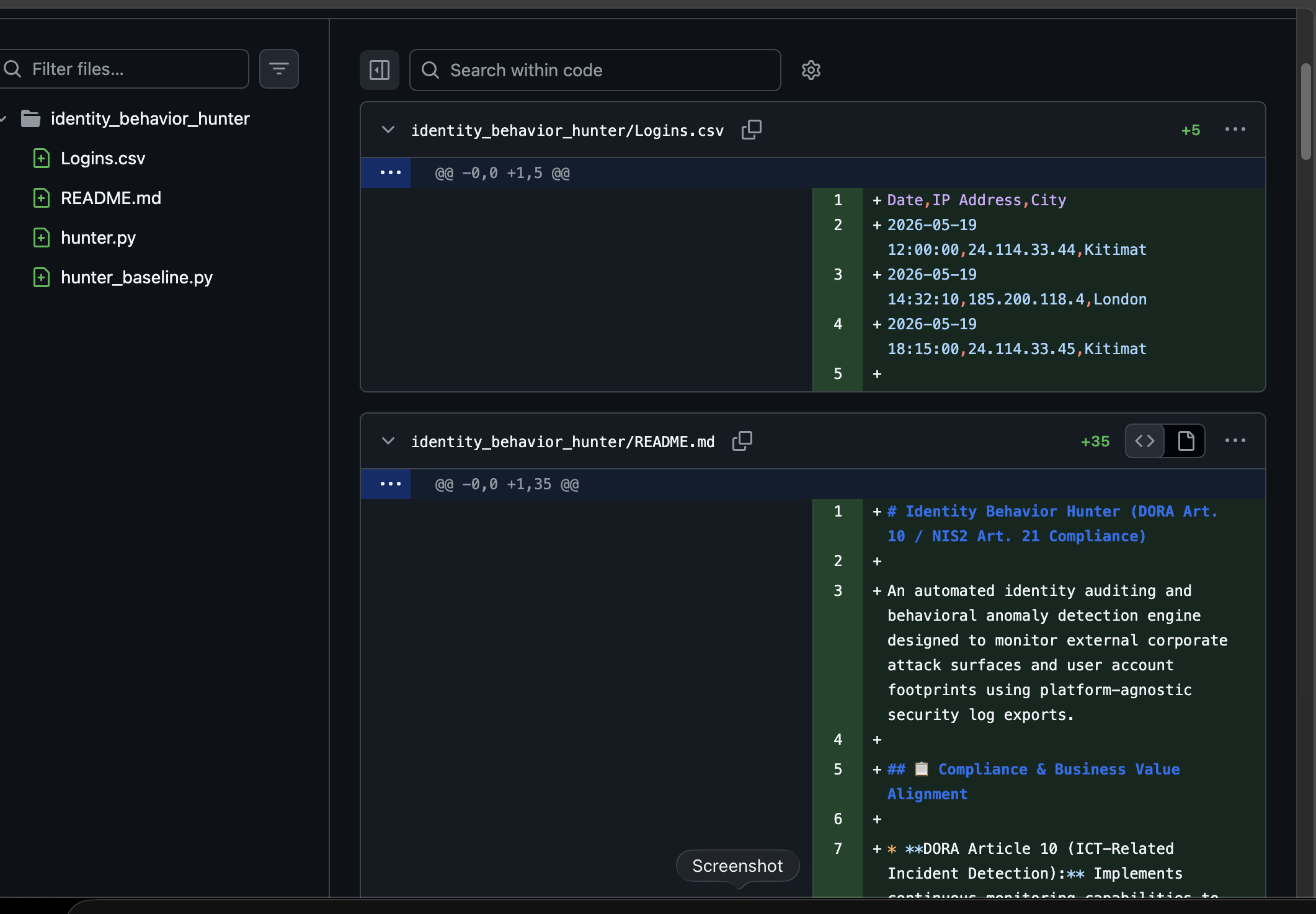
Task: Click the identity_behavior_hunter/README.md file header
Action: tap(562, 441)
